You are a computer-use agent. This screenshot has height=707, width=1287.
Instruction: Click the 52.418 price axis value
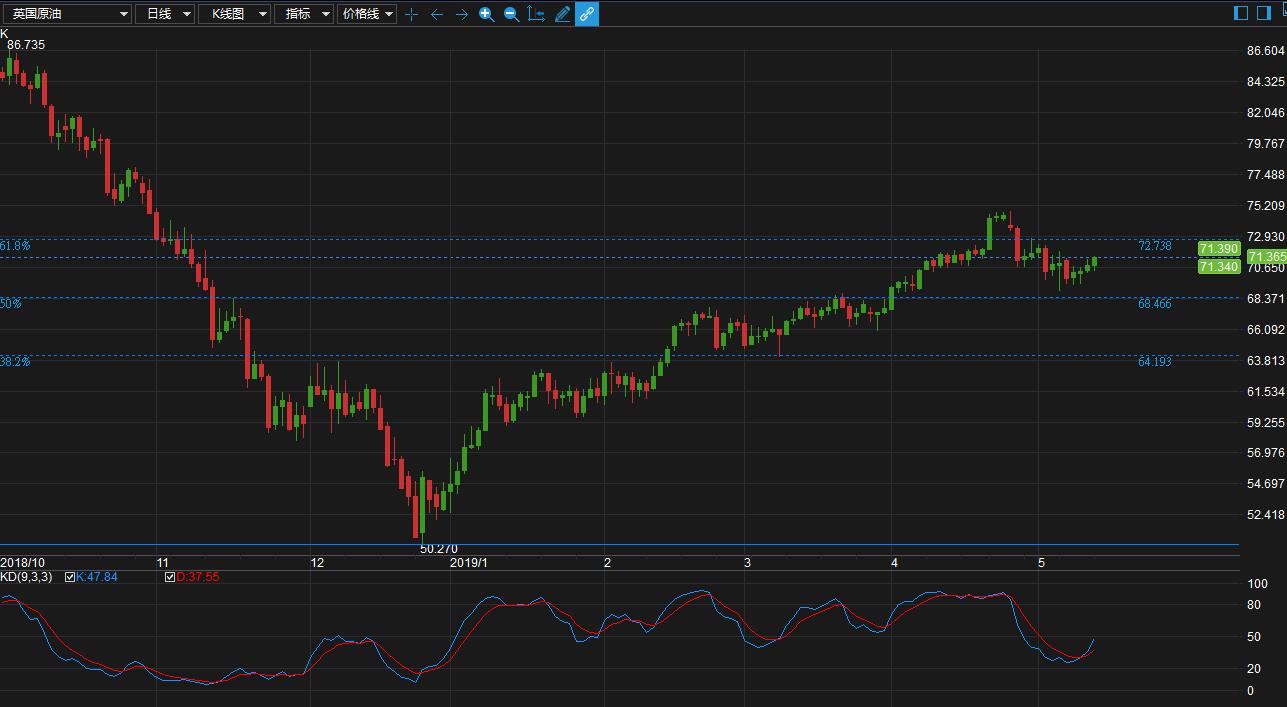coord(1265,515)
